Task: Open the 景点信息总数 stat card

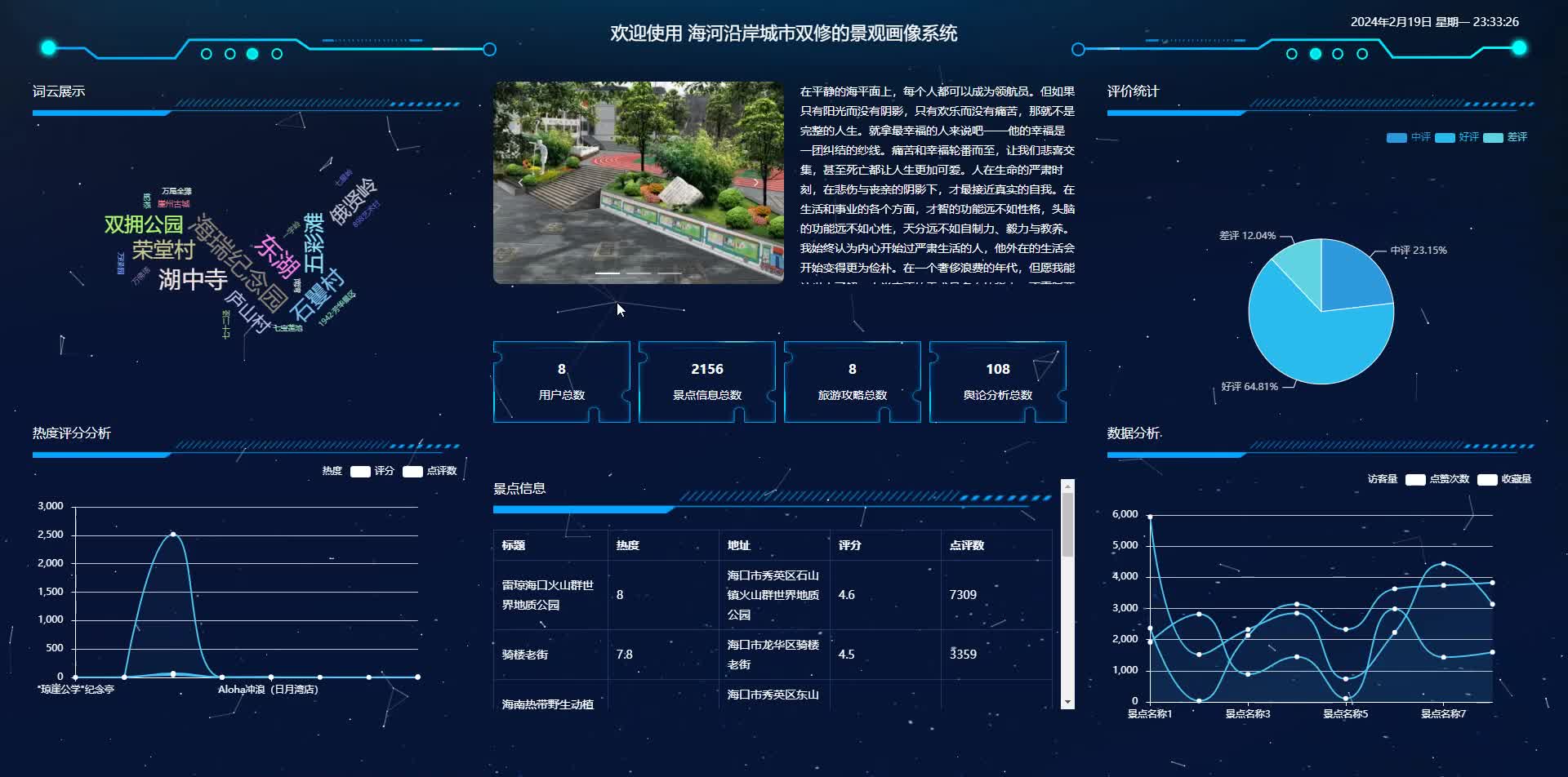Action: pyautogui.click(x=707, y=382)
